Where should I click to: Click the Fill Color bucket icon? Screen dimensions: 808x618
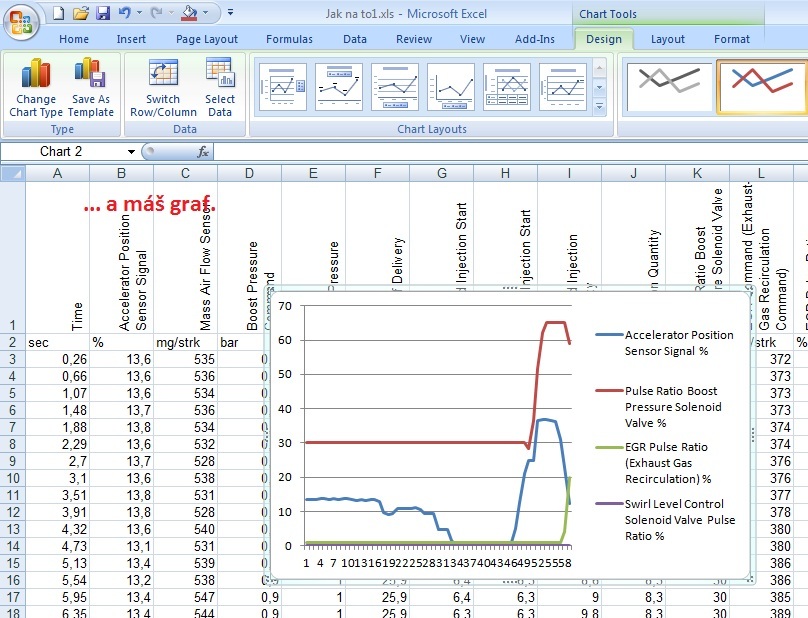[188, 13]
